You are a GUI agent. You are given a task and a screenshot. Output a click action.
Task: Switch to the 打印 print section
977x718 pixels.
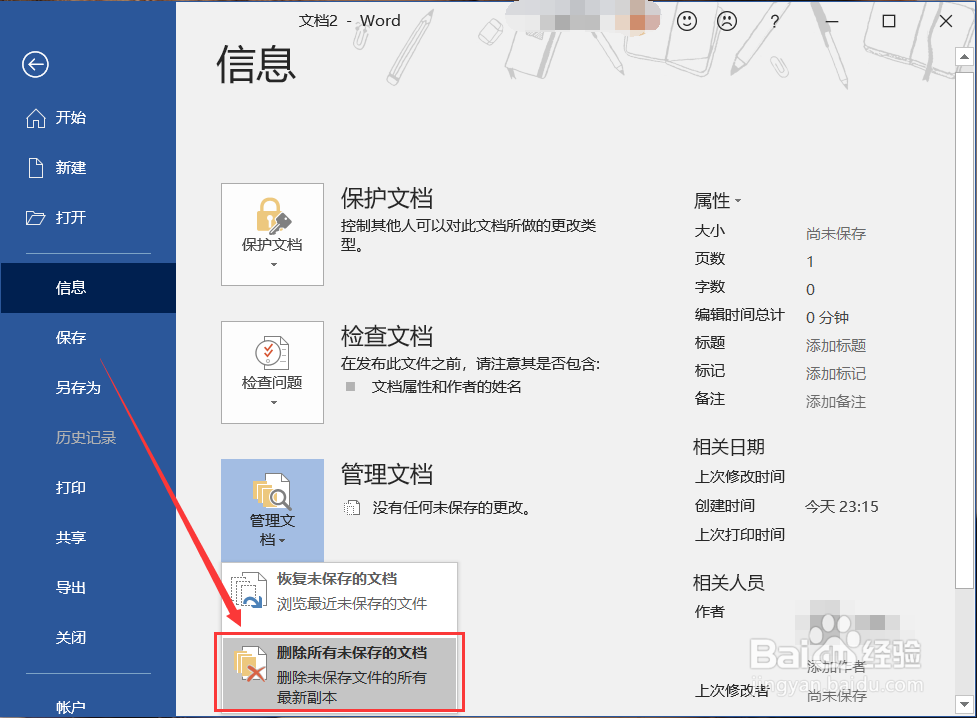tap(70, 487)
